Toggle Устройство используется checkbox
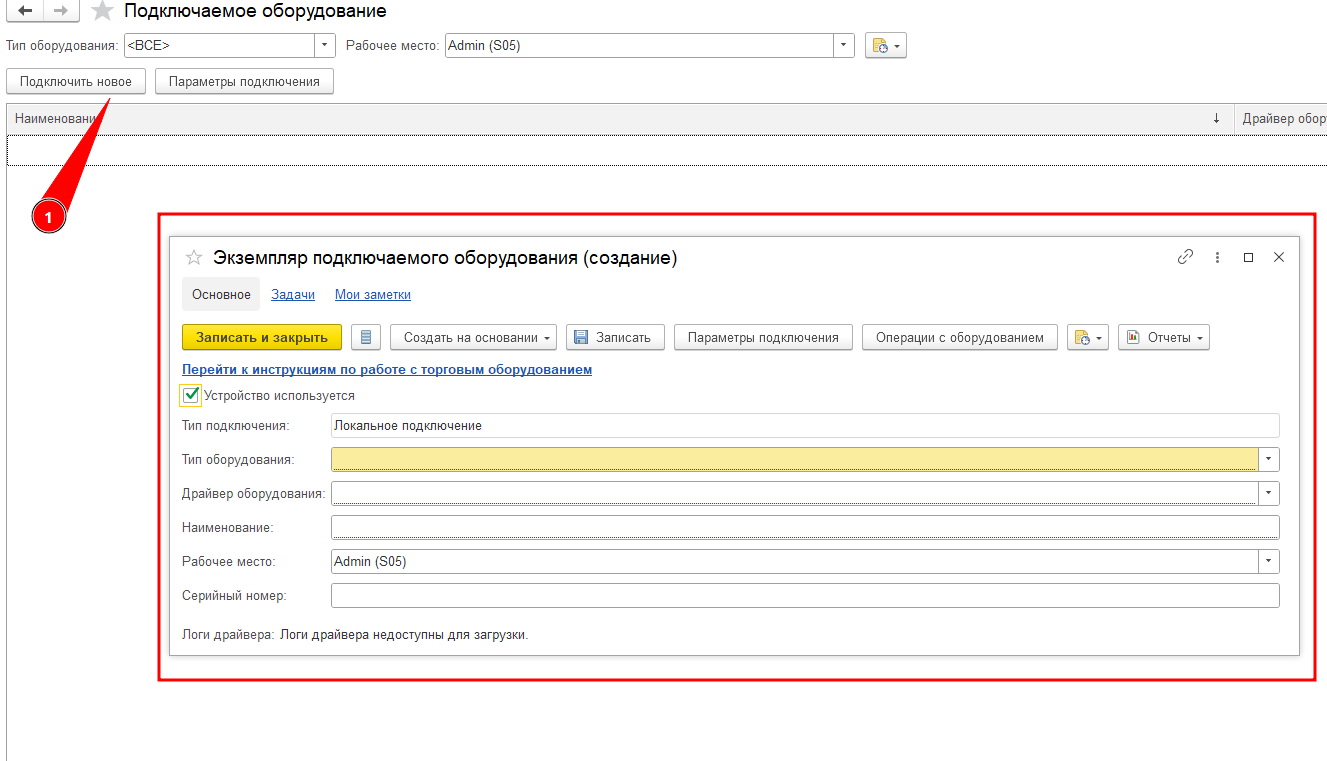The height and width of the screenshot is (761, 1327). (x=191, y=395)
